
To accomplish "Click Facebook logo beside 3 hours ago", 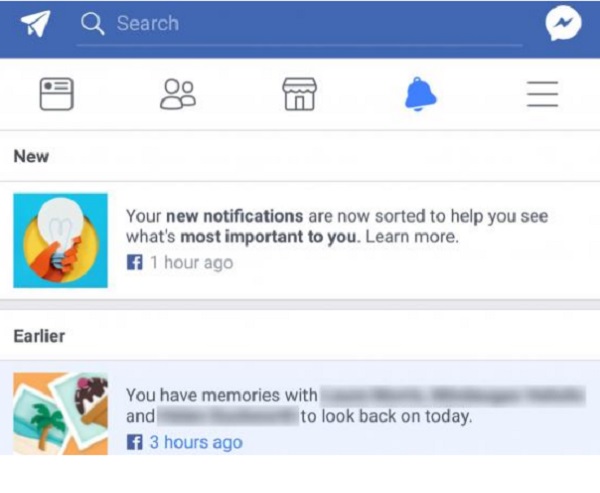I will [x=134, y=442].
